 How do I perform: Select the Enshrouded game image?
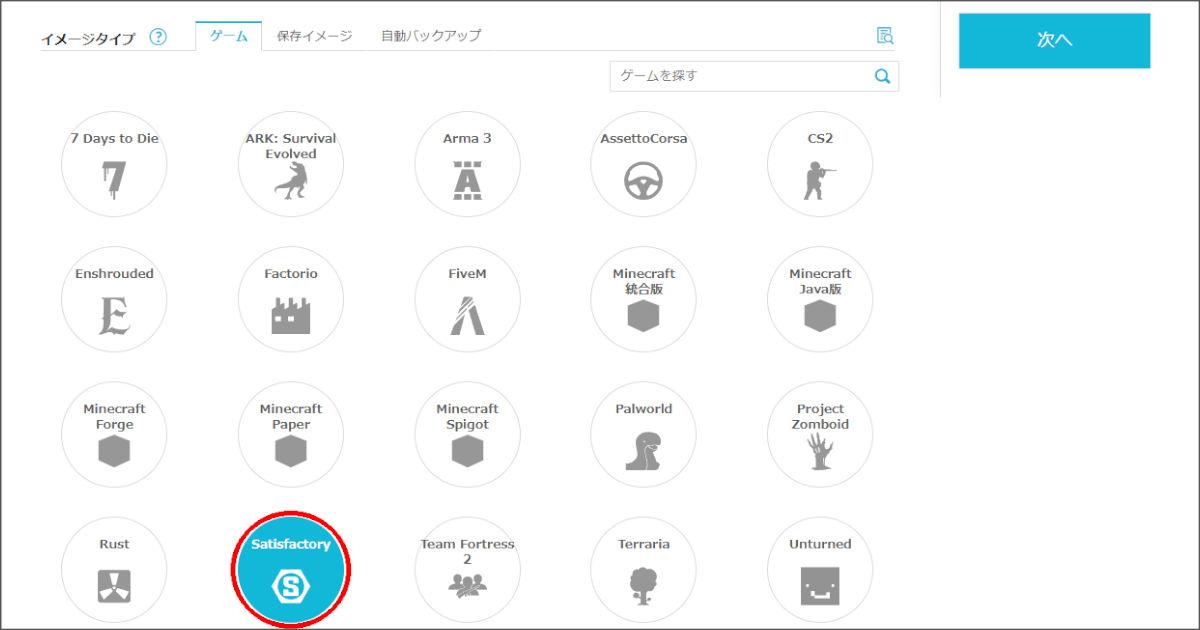(x=114, y=299)
